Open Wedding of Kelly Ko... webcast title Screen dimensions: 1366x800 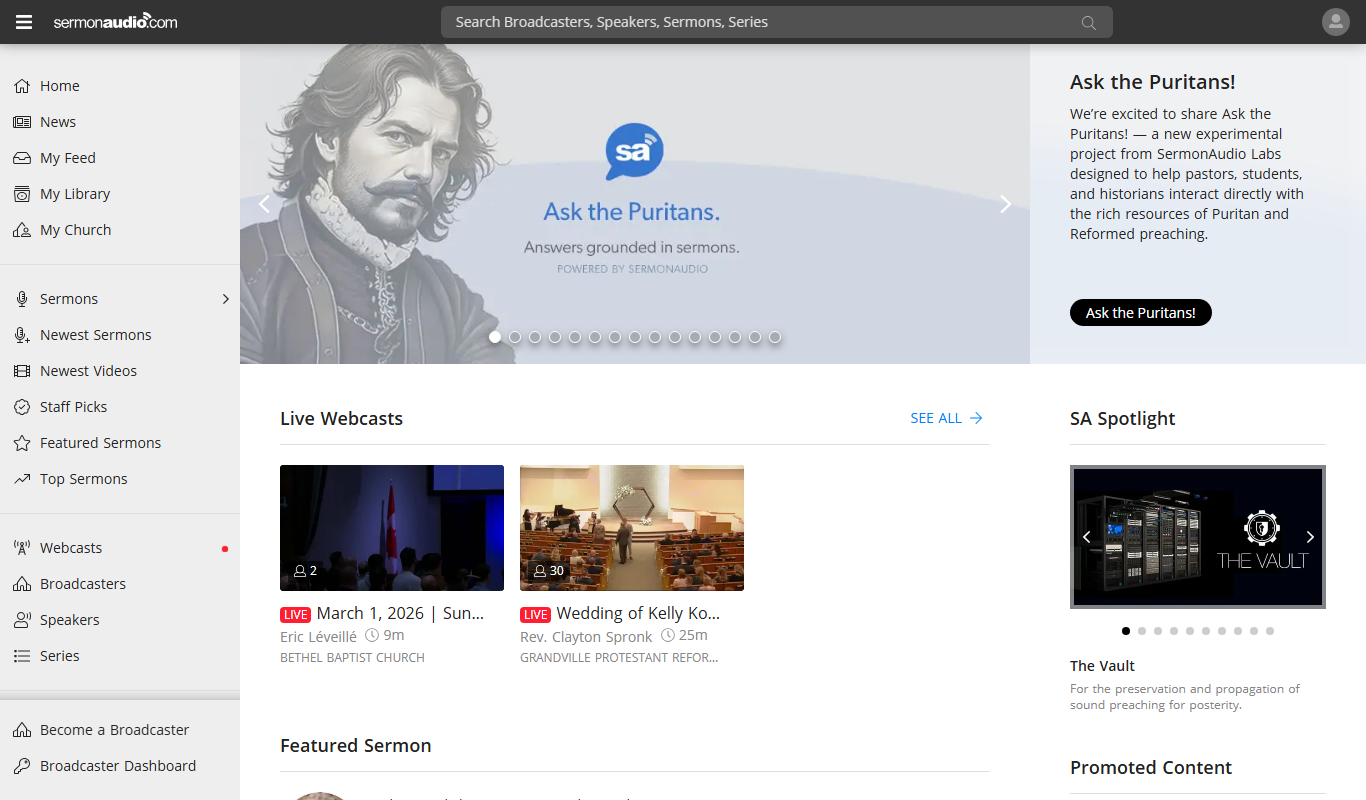(x=638, y=613)
